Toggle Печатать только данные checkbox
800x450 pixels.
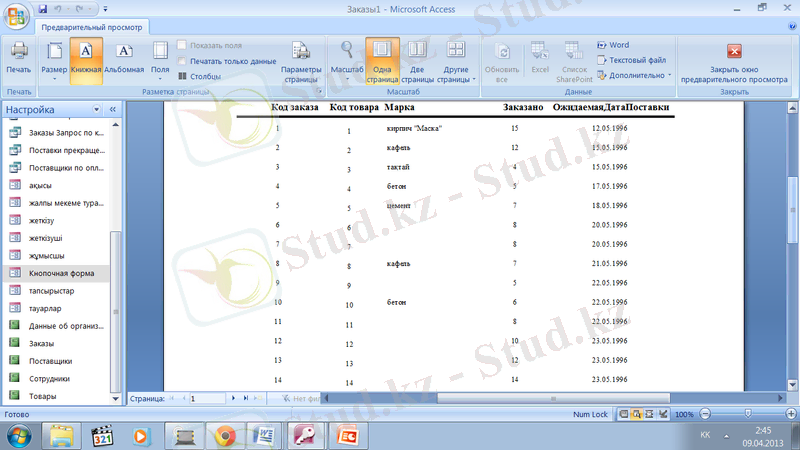point(182,60)
